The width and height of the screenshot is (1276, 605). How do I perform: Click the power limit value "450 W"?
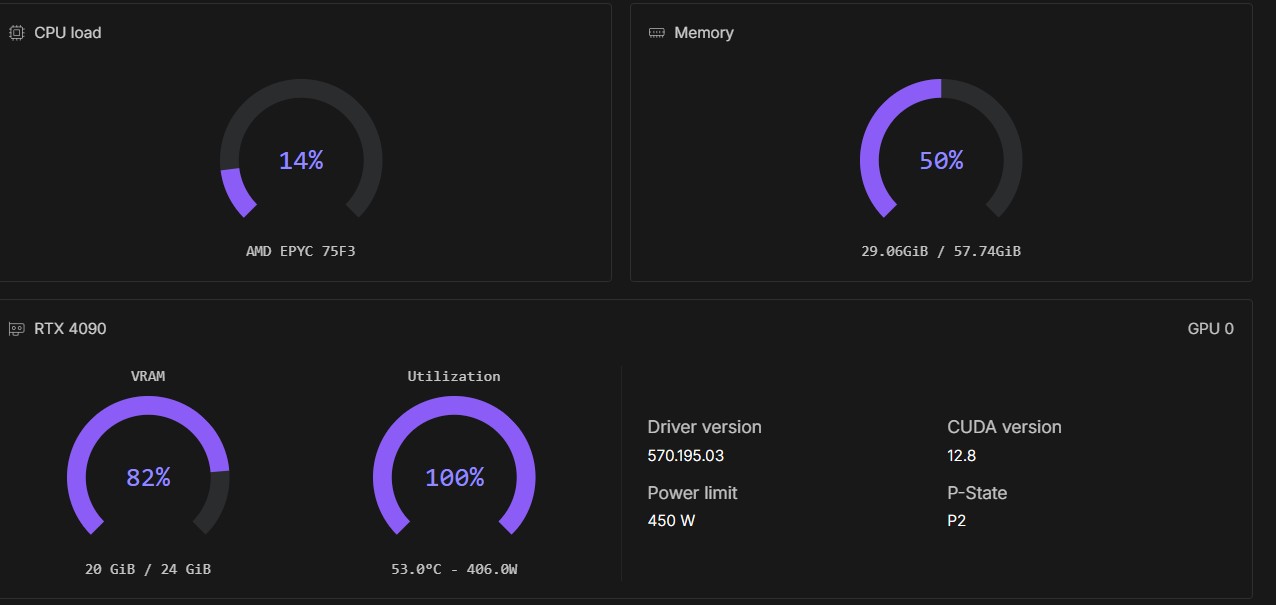click(672, 521)
